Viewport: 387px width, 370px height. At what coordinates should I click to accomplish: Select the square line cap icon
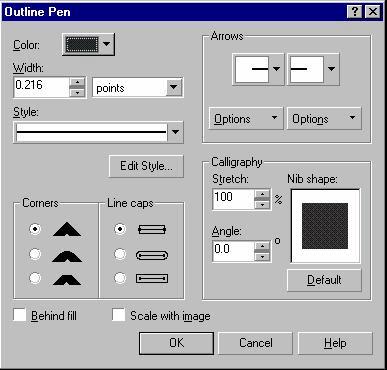click(x=152, y=229)
